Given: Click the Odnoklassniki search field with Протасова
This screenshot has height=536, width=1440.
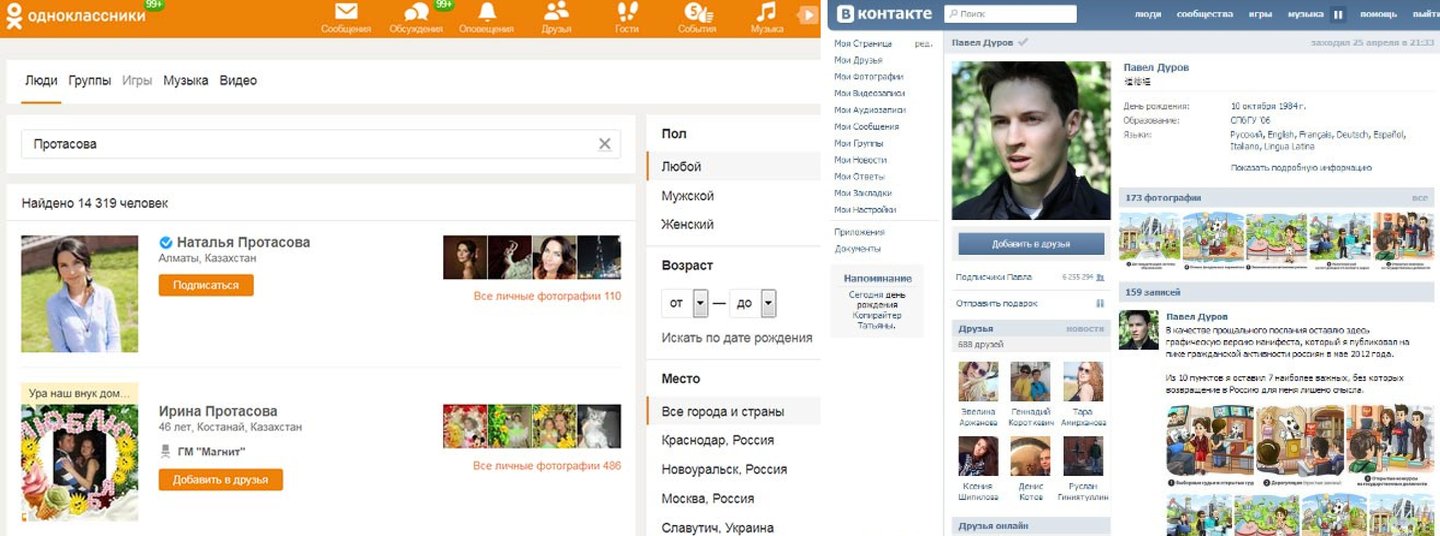Looking at the screenshot, I should point(321,144).
